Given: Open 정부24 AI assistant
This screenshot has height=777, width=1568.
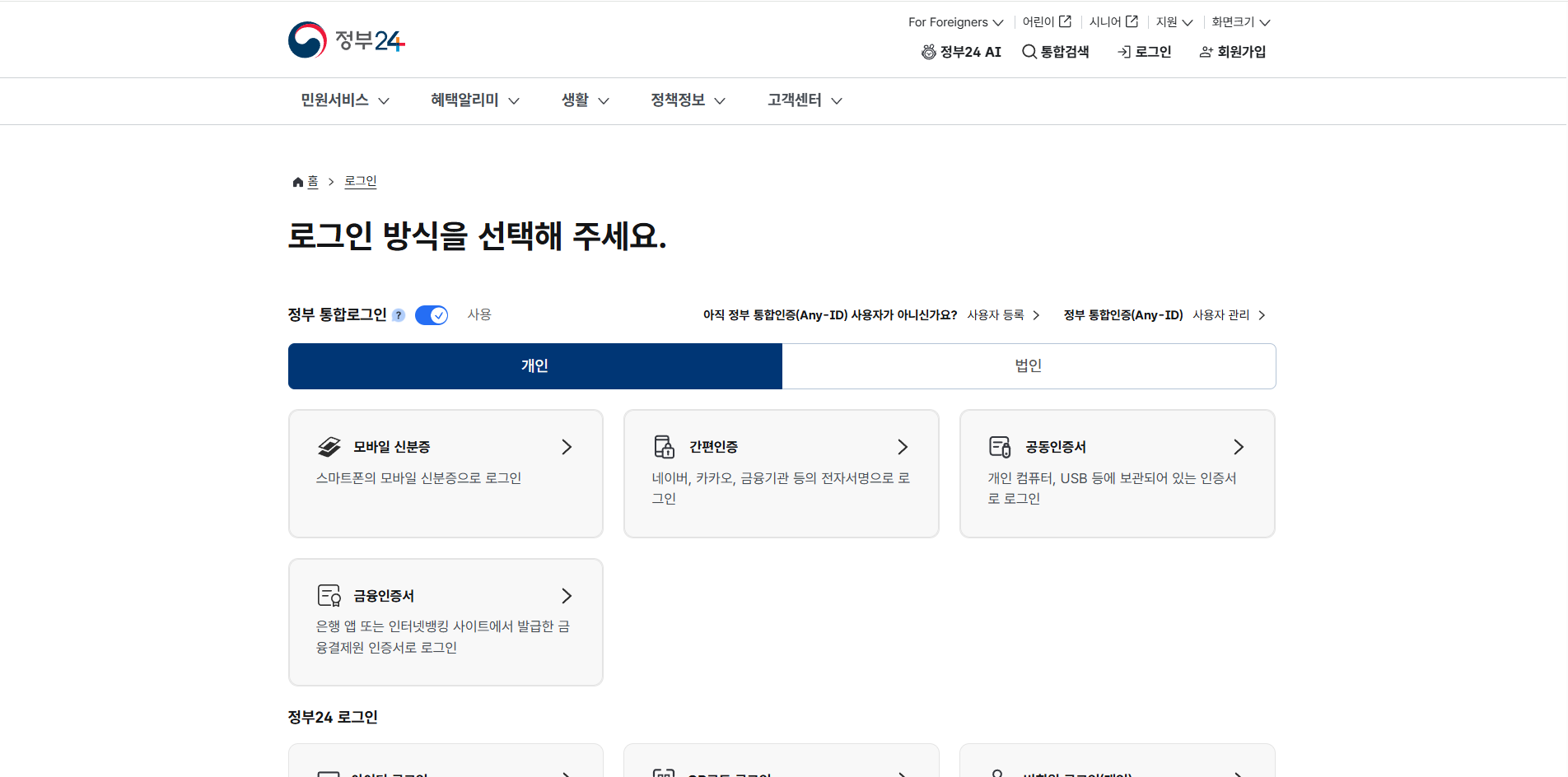Looking at the screenshot, I should (961, 52).
